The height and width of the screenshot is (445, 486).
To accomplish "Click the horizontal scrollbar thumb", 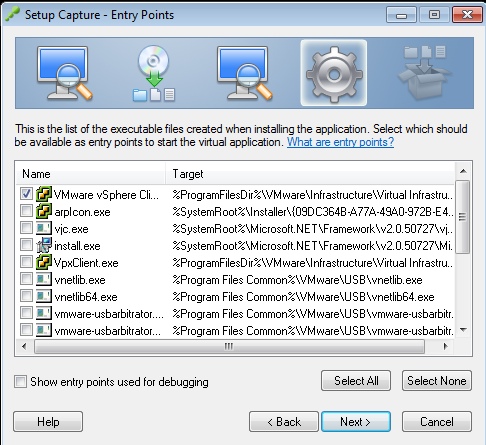I will coord(229,346).
